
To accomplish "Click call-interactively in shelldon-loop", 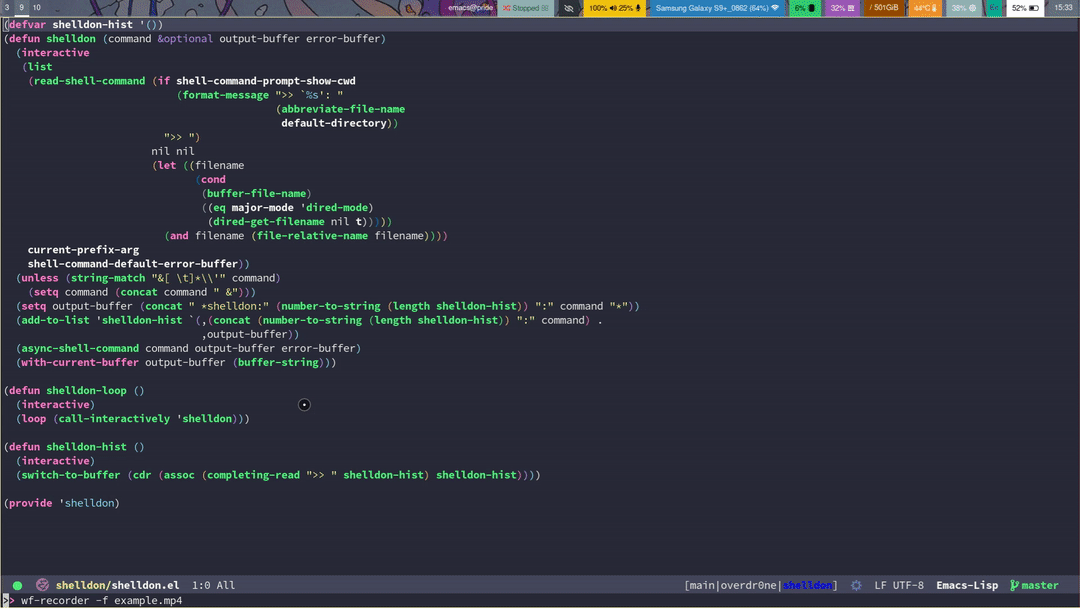I will [114, 419].
